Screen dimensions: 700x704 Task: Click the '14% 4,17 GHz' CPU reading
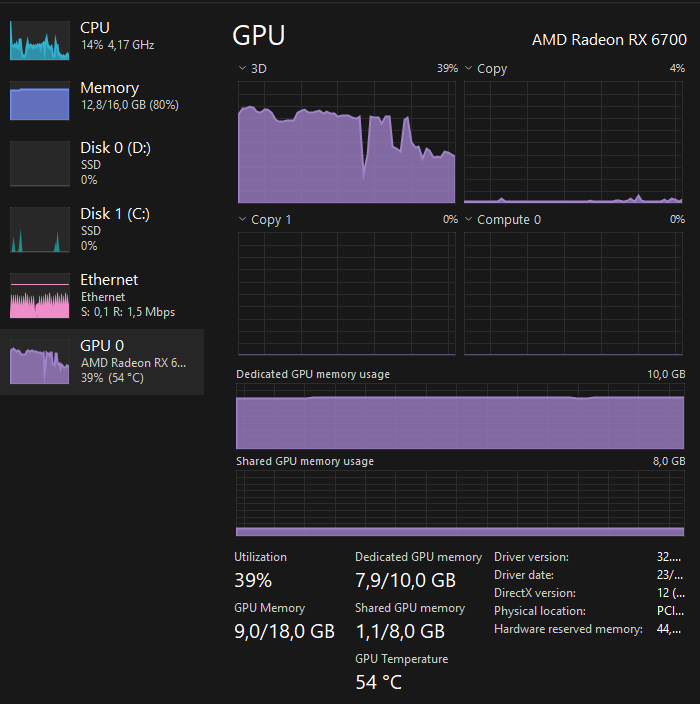118,45
